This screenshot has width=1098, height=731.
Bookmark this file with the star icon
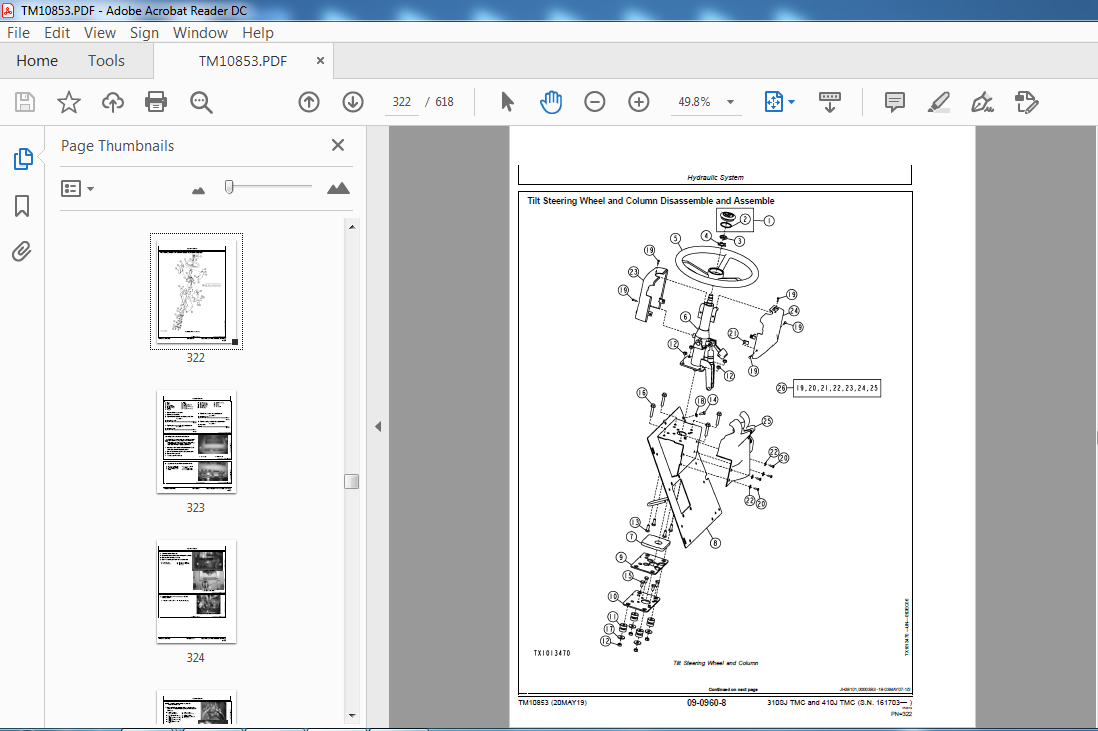pos(68,102)
